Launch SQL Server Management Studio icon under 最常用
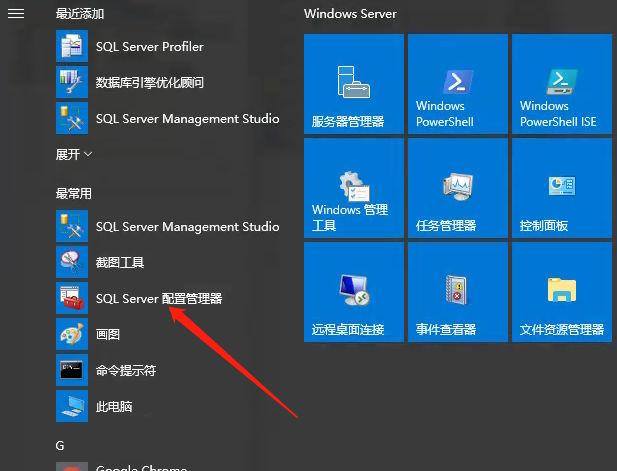 tap(72, 226)
